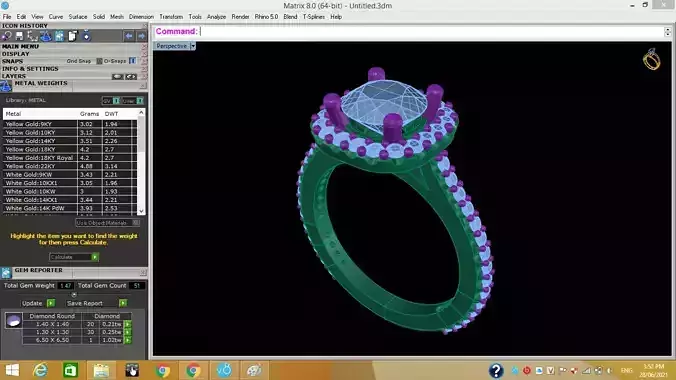This screenshot has height=380, width=676.
Task: Click the metal list scrollbar up arrow
Action: click(141, 113)
